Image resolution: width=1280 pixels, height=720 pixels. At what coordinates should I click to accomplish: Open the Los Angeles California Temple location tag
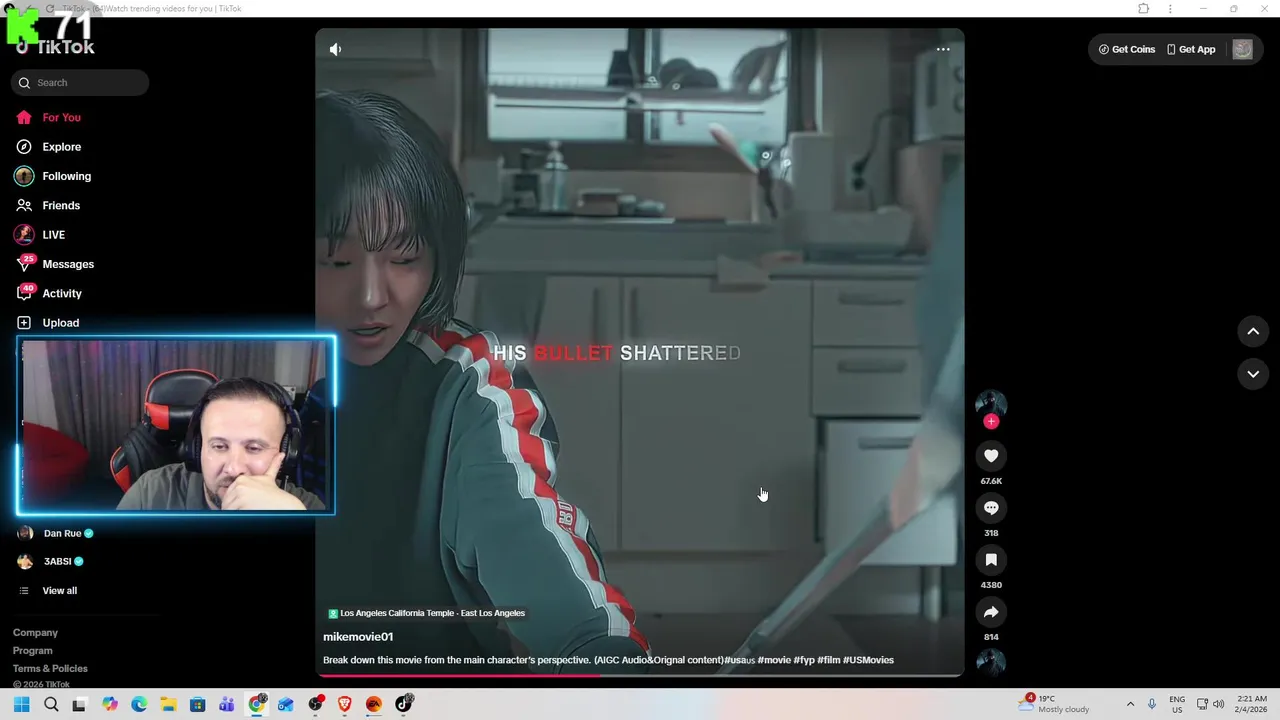426,613
